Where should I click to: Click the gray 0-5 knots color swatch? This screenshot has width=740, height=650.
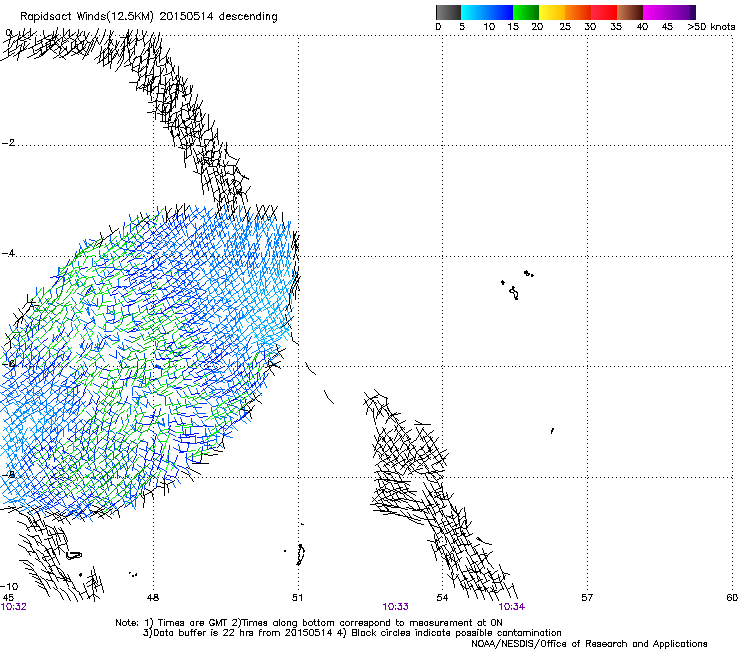448,12
